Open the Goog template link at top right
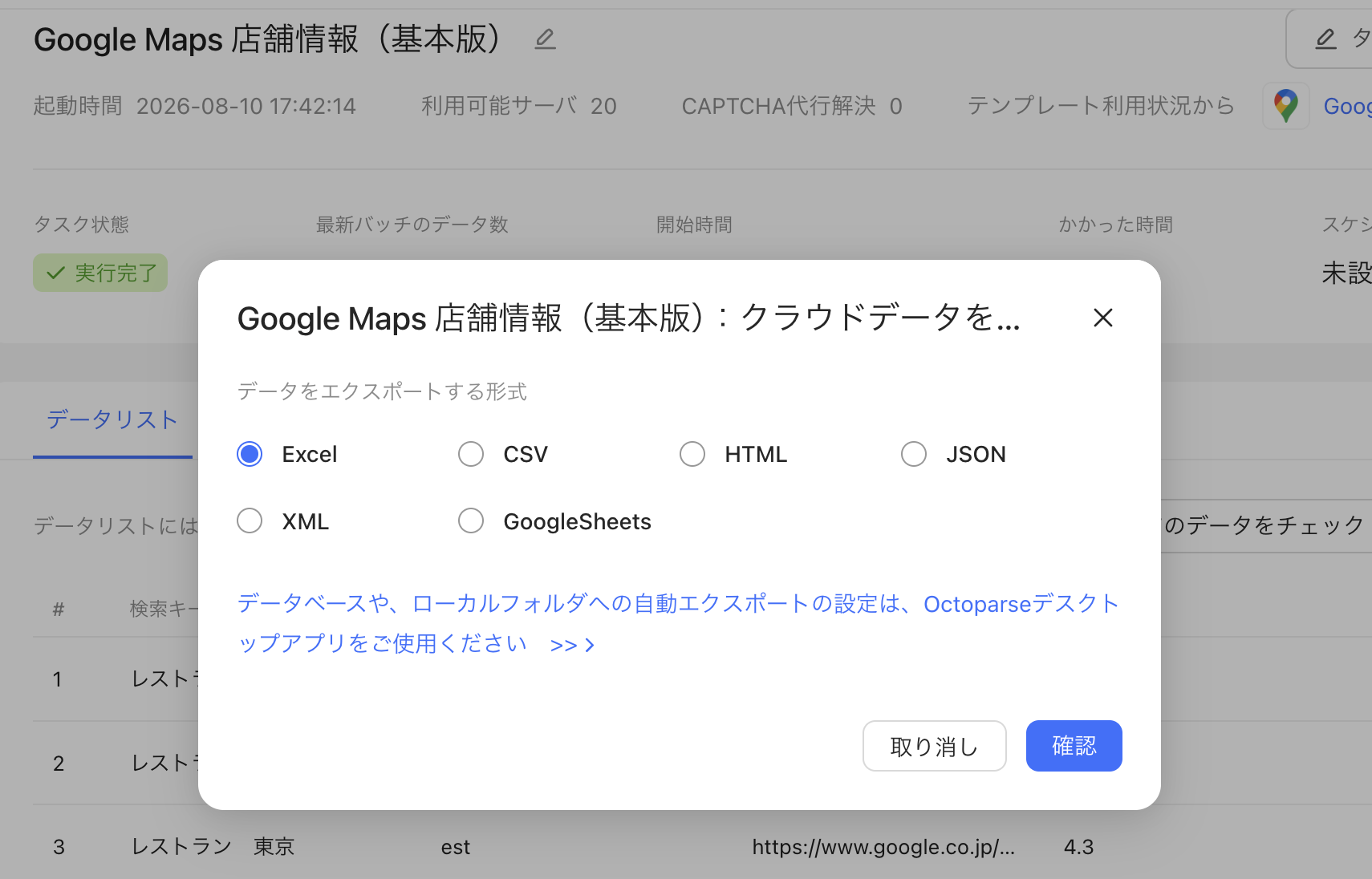This screenshot has width=1372, height=879. point(1347,106)
